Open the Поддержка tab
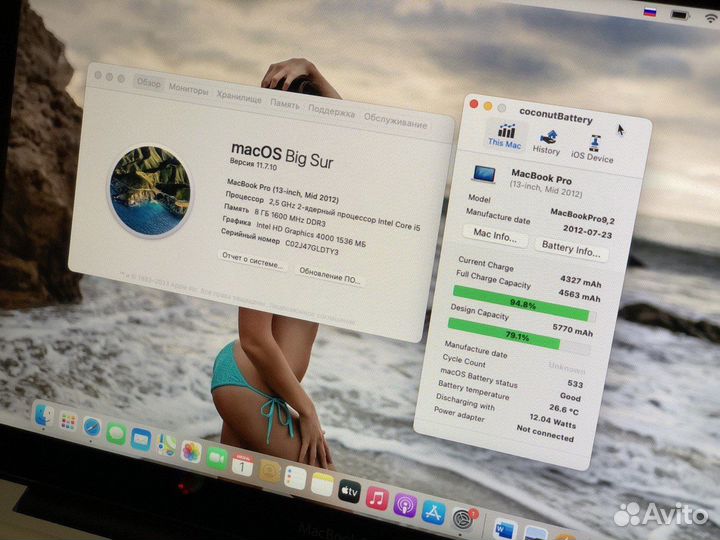 click(x=332, y=111)
